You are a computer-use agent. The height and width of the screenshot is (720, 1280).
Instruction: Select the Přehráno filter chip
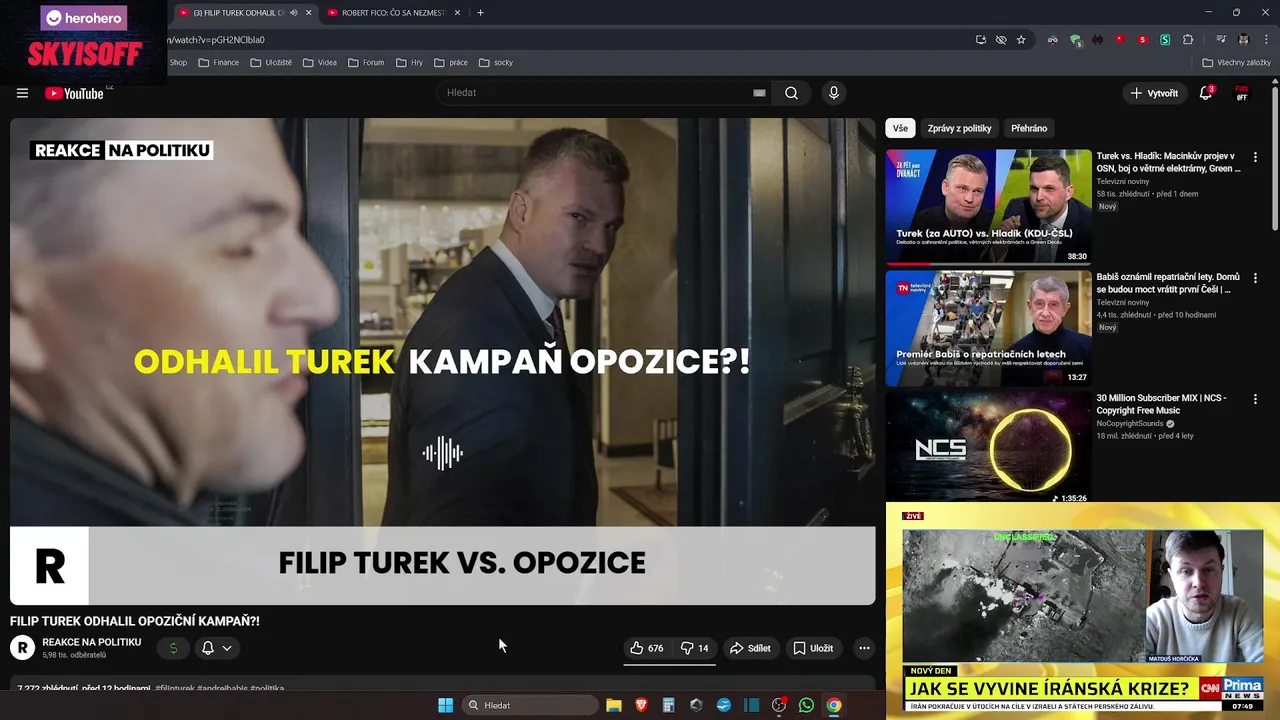coord(1029,128)
